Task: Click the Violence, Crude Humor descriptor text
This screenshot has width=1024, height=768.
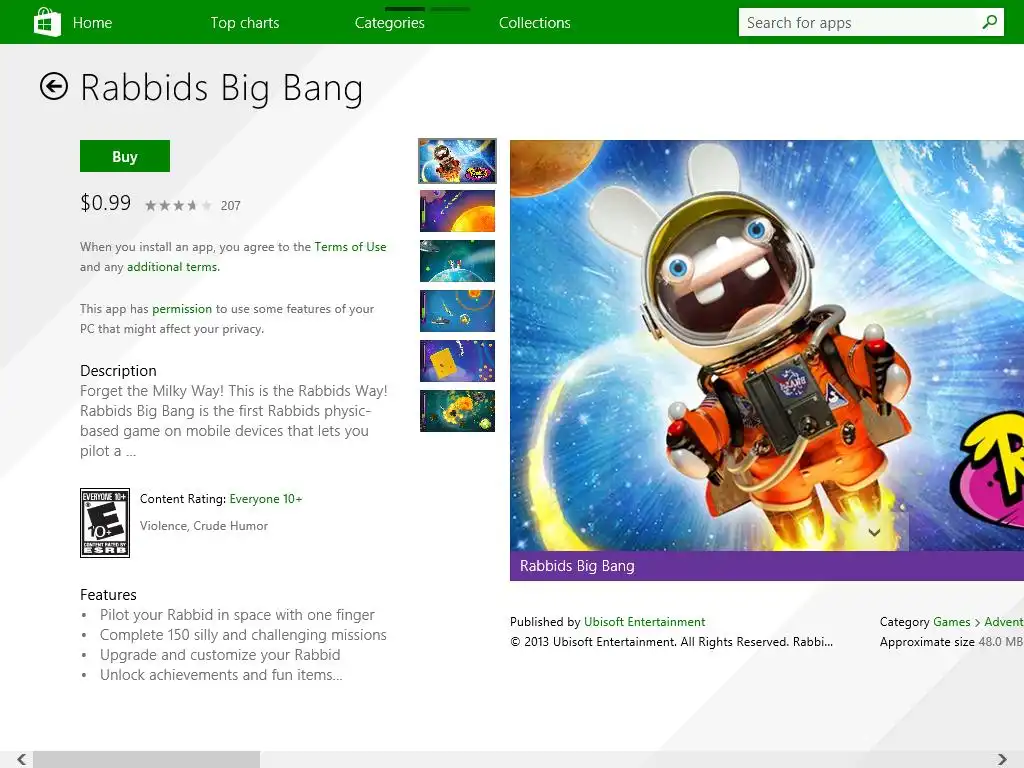Action: point(204,526)
